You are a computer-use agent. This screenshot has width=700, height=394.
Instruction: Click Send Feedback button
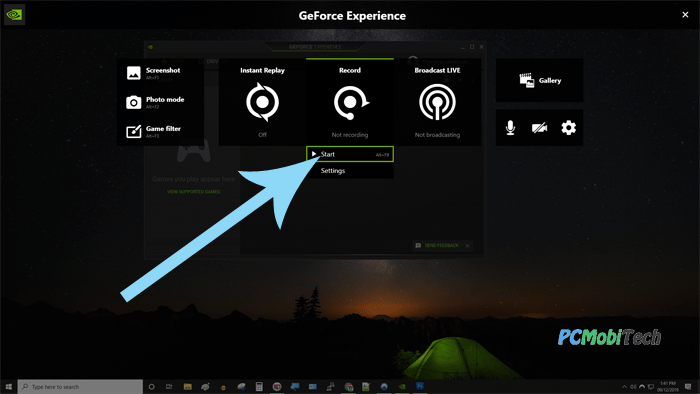pyautogui.click(x=438, y=245)
